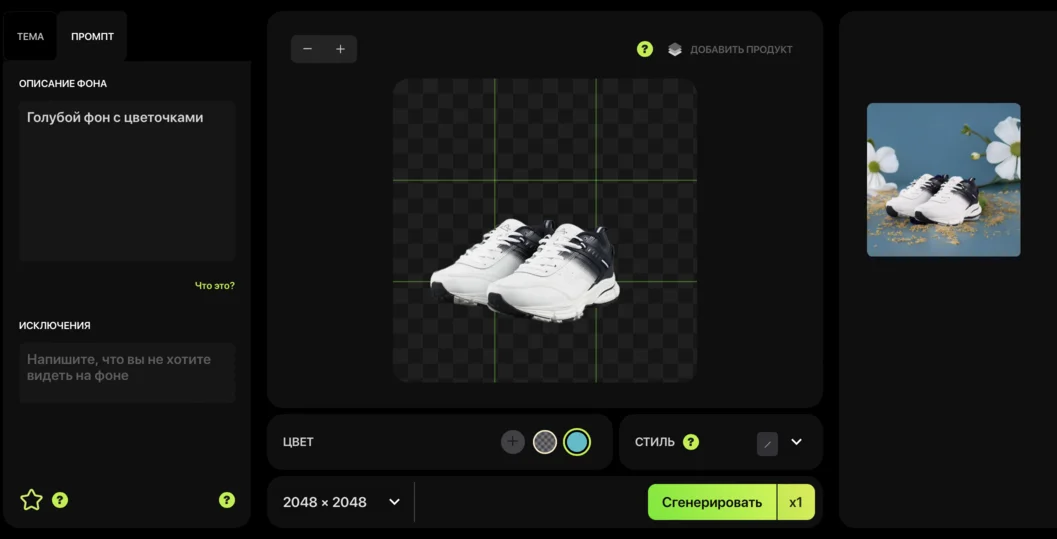Click the zoom out minus icon
The width and height of the screenshot is (1057, 539).
tap(307, 49)
